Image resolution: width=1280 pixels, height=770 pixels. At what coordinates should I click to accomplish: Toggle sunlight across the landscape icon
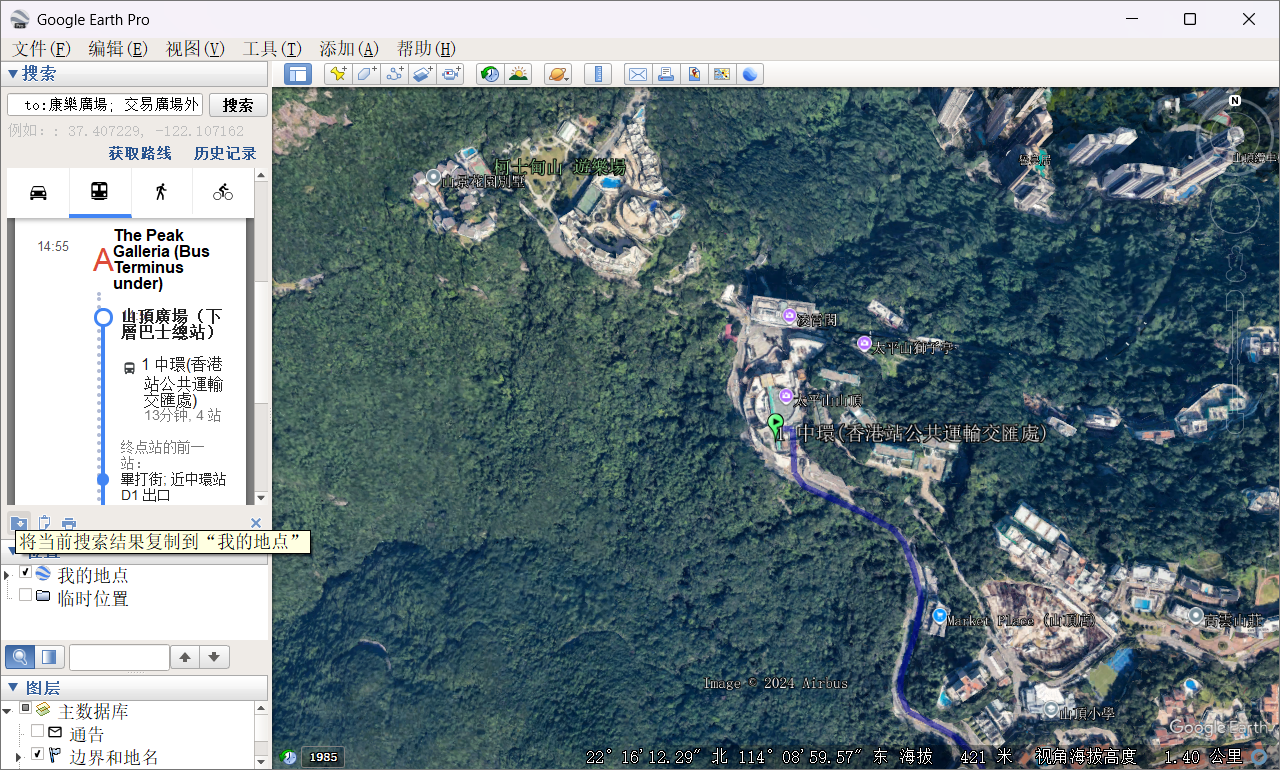[x=518, y=74]
